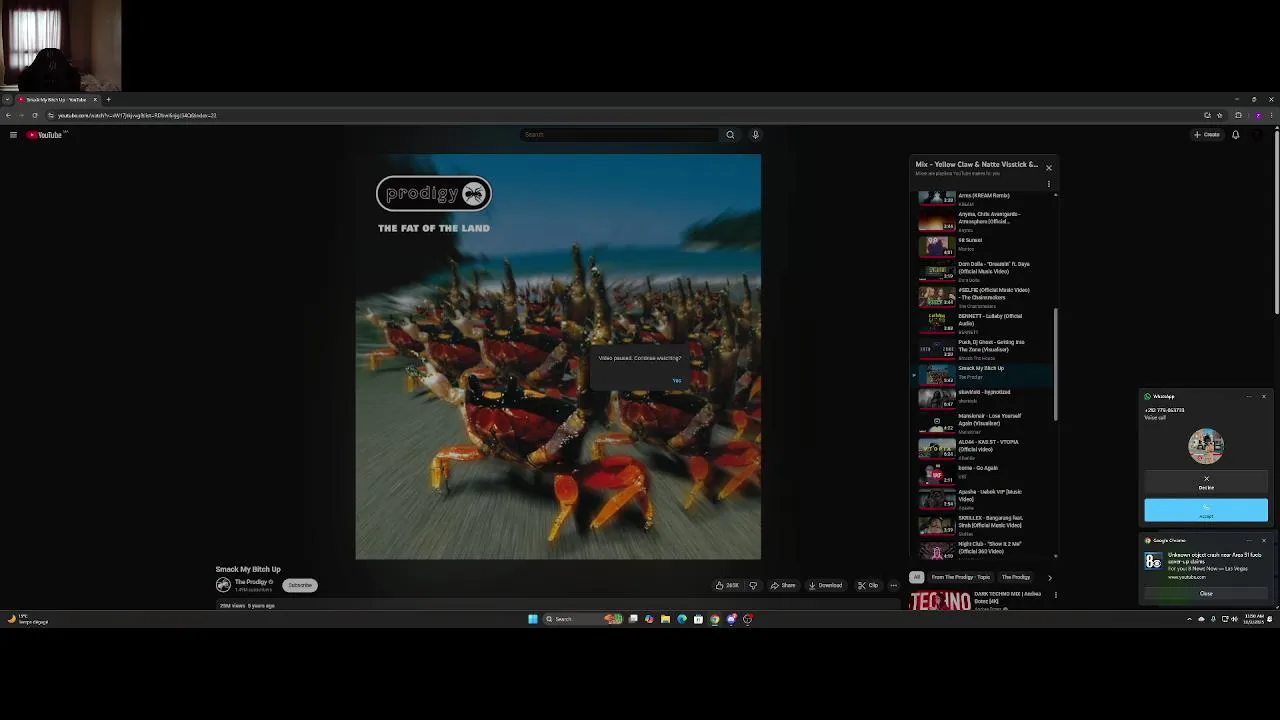Play SKRILLEX - Bangarang feat. Sirah
The height and width of the screenshot is (720, 1280).
click(x=984, y=525)
